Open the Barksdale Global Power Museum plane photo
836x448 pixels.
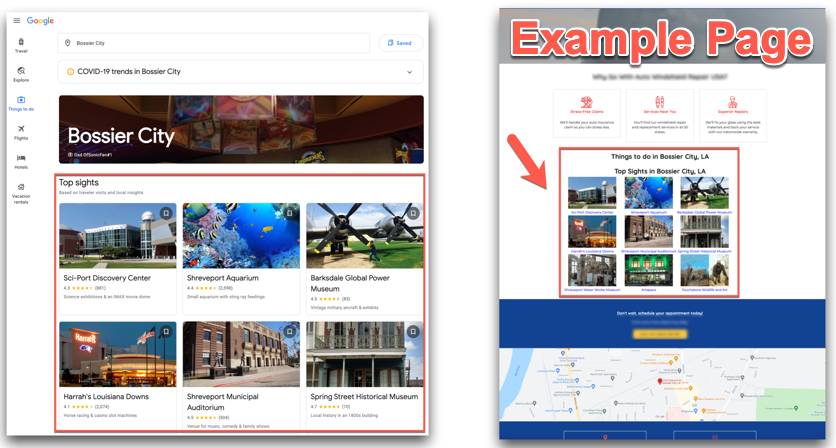coord(365,235)
